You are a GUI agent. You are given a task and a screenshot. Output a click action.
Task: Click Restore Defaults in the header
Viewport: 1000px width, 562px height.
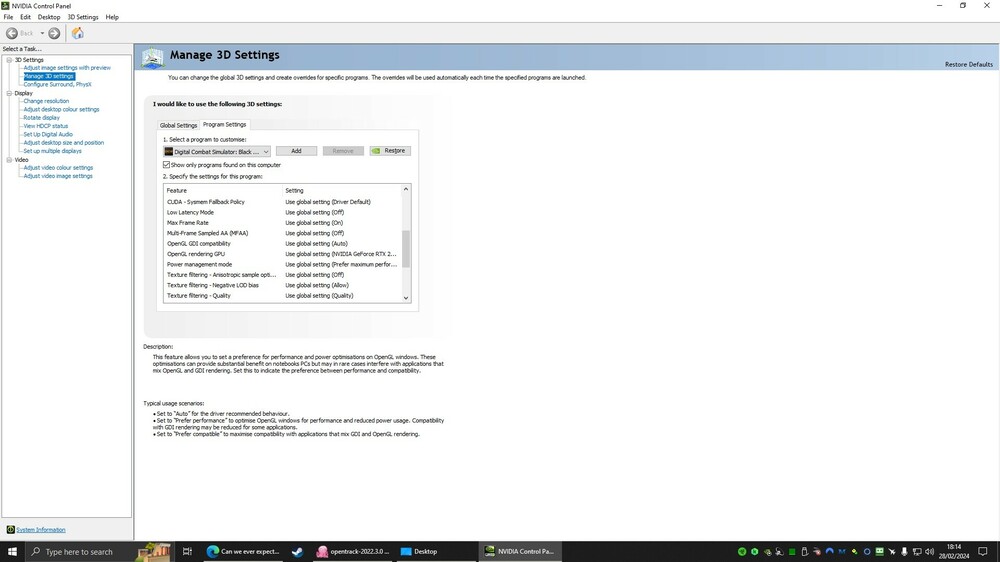point(969,64)
